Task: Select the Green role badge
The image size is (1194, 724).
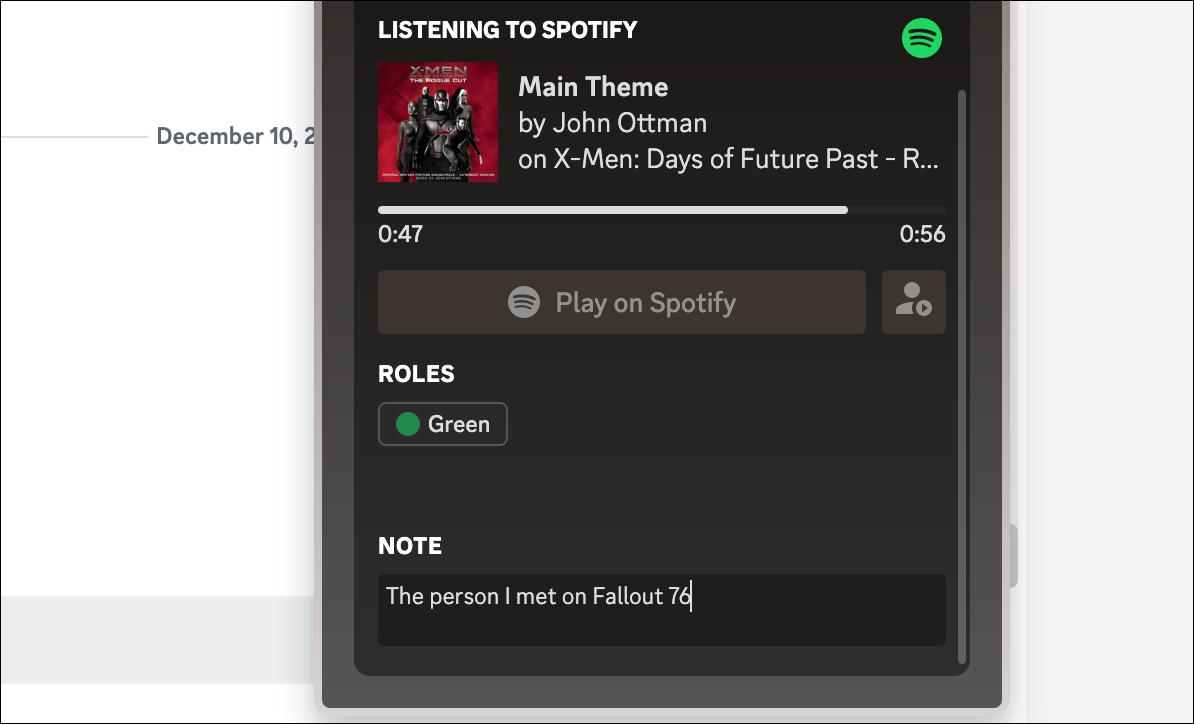Action: point(442,424)
